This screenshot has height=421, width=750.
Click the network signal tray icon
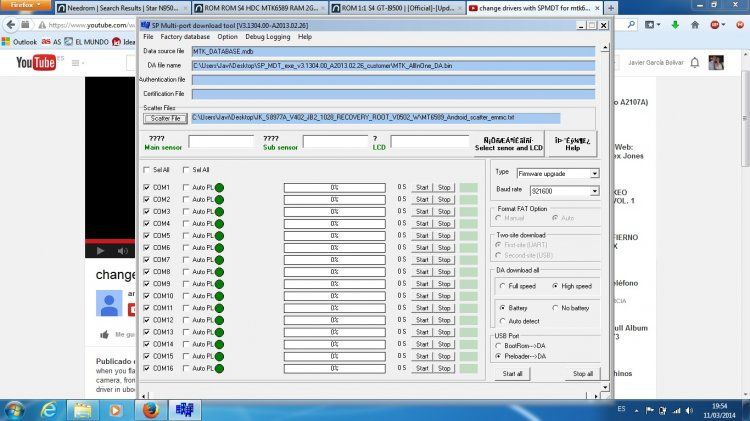point(676,410)
